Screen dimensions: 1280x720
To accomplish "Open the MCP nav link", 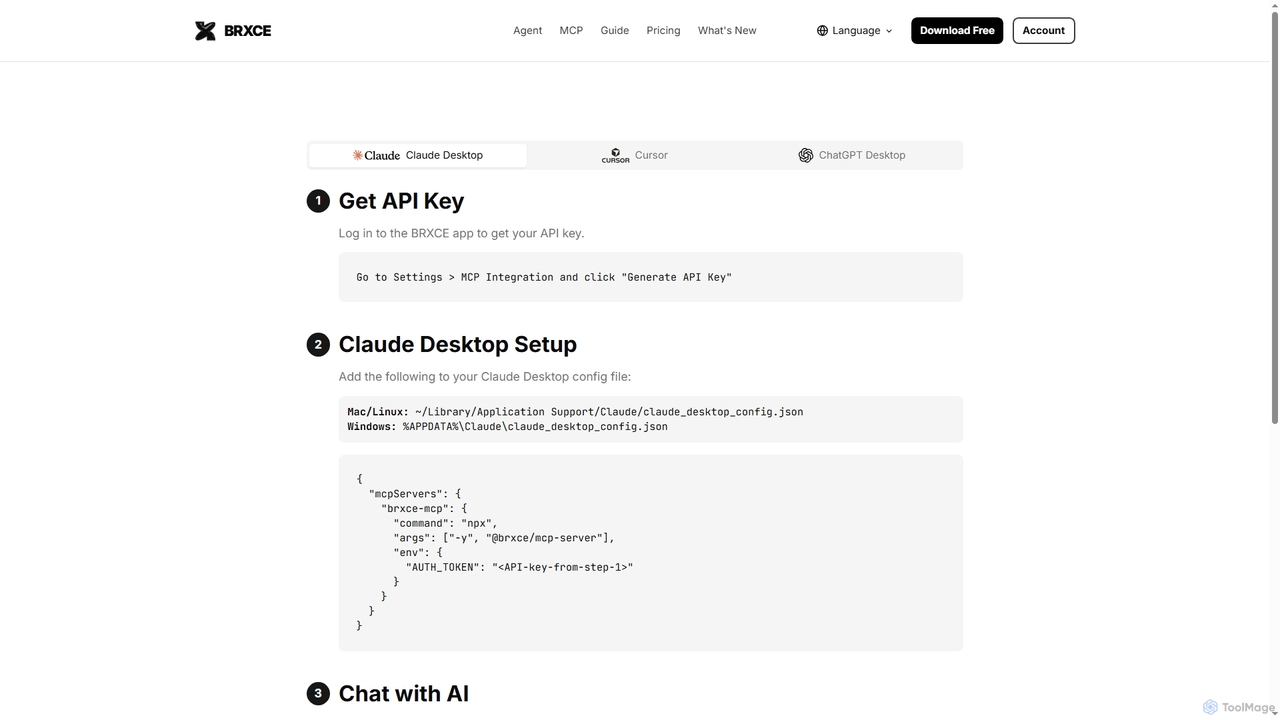I will click(571, 31).
